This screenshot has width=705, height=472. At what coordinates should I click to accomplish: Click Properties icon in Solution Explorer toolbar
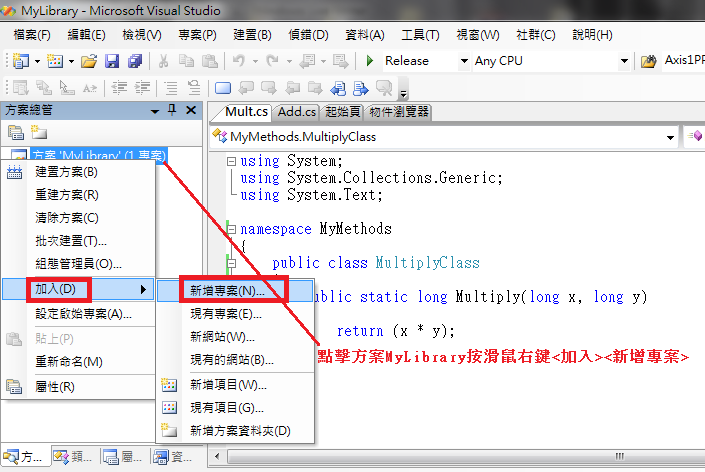(16, 132)
